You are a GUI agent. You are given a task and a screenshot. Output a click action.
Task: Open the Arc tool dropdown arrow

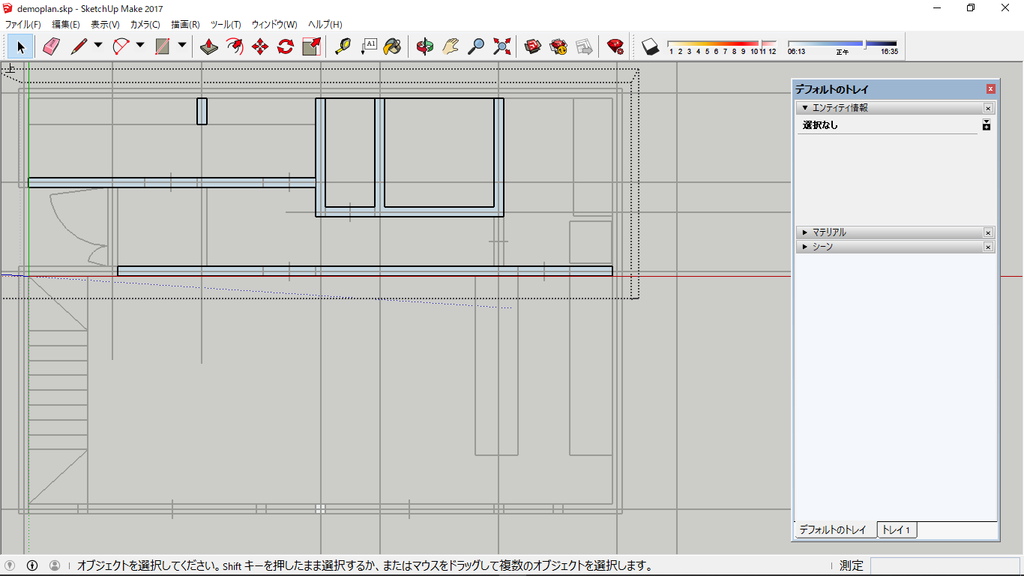point(140,46)
